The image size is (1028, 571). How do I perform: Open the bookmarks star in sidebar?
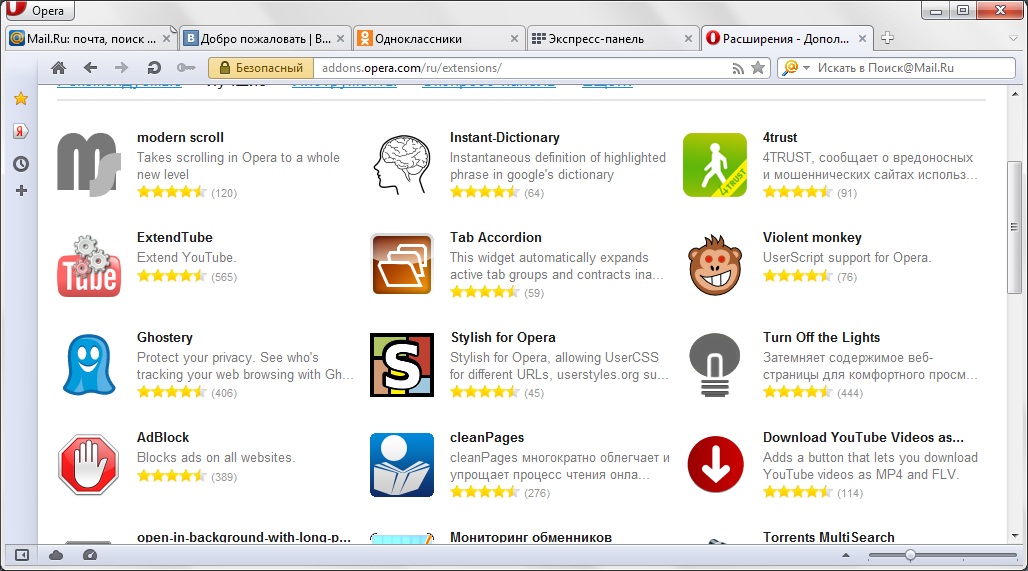pyautogui.click(x=21, y=98)
